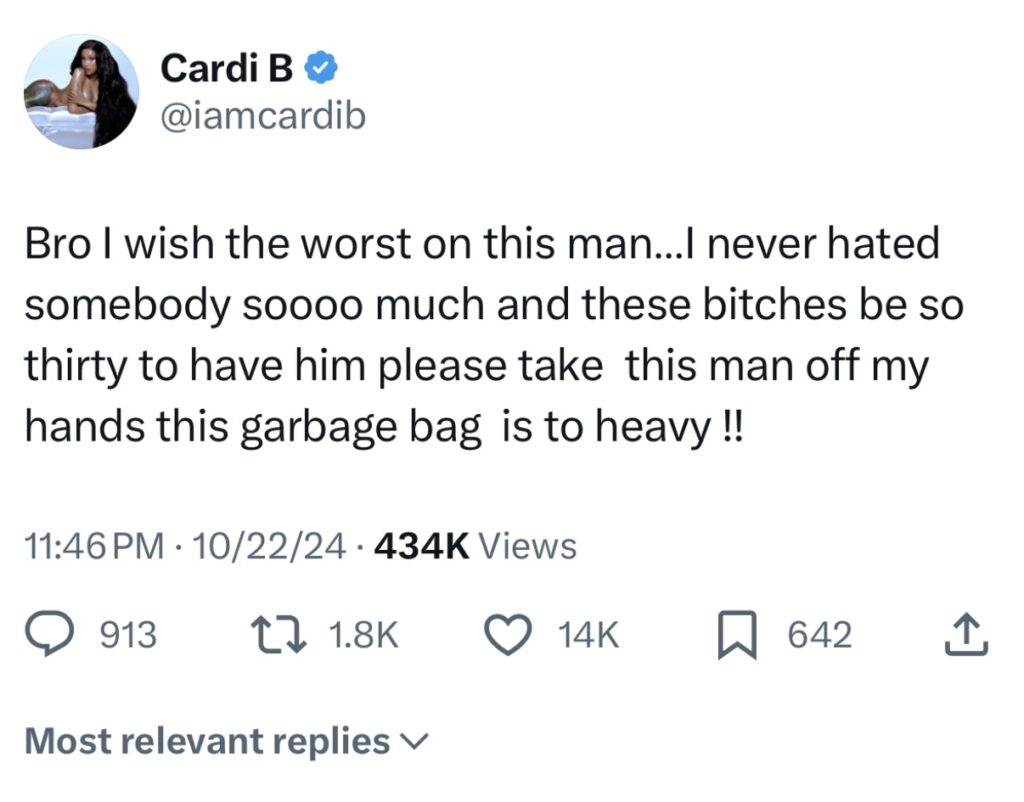Open the share options
This screenshot has width=1024, height=802.
(x=967, y=632)
